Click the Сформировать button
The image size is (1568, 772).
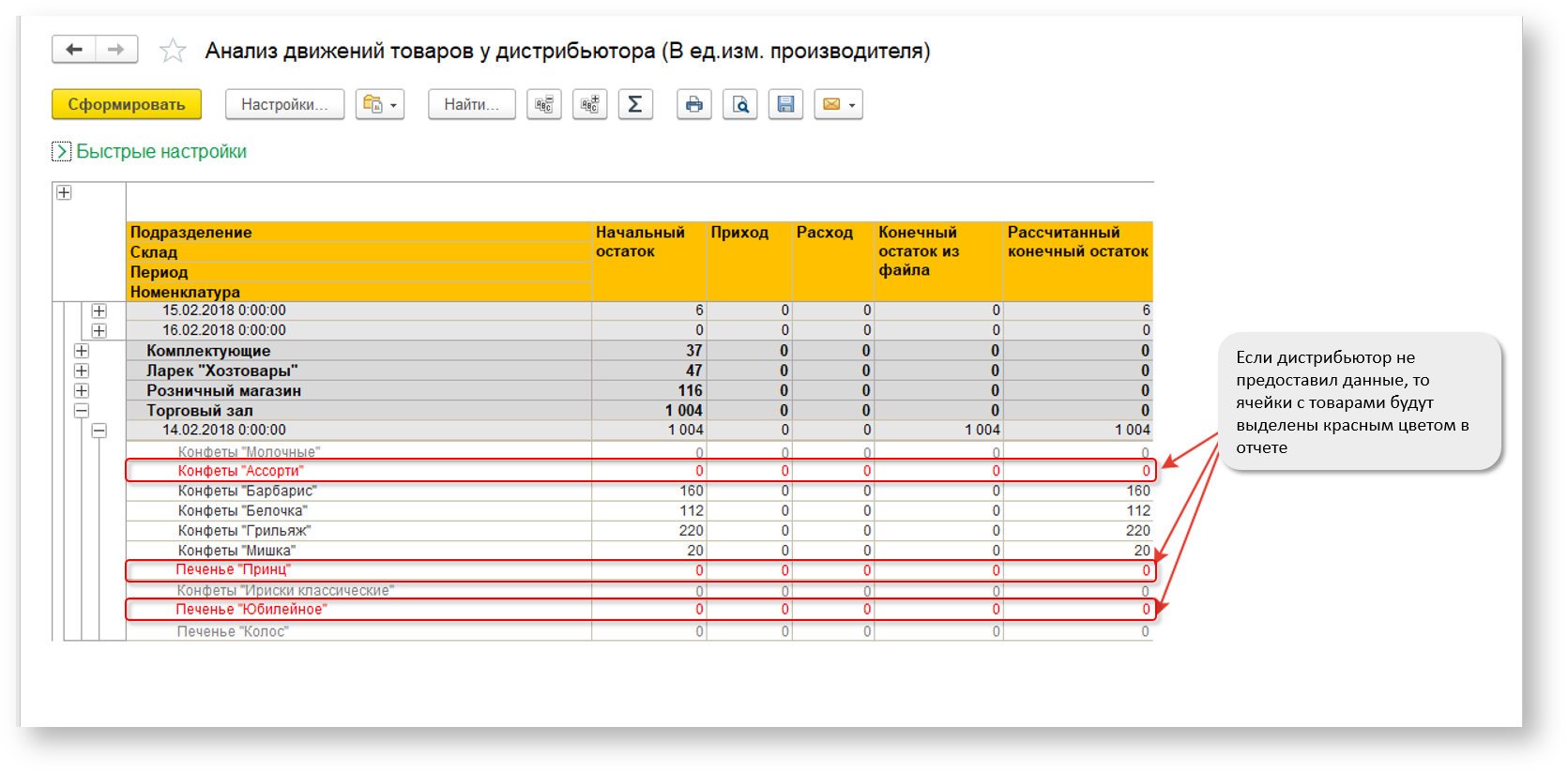click(x=127, y=104)
